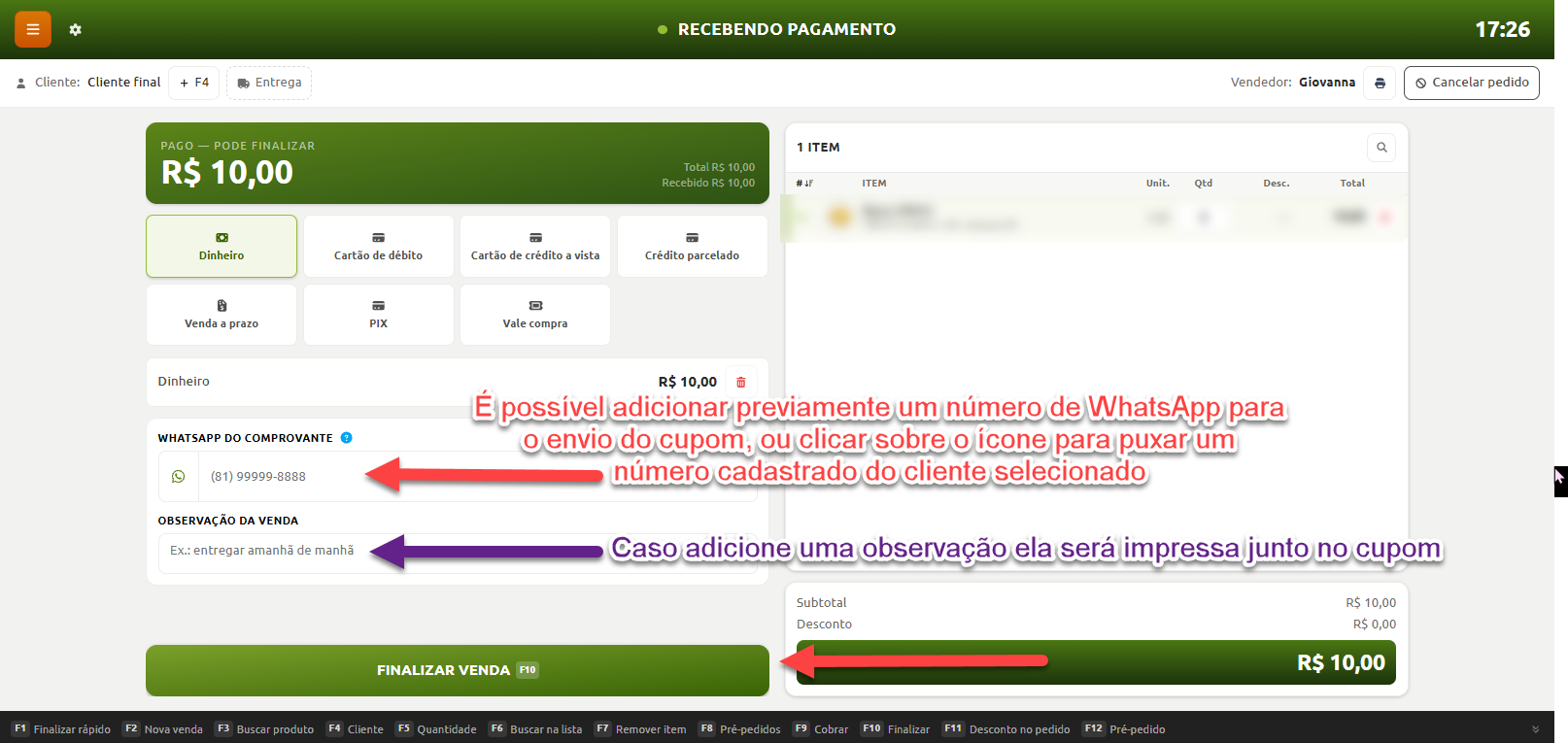Click F2 Nova venda shortcut
The width and height of the screenshot is (1568, 743).
[163, 729]
